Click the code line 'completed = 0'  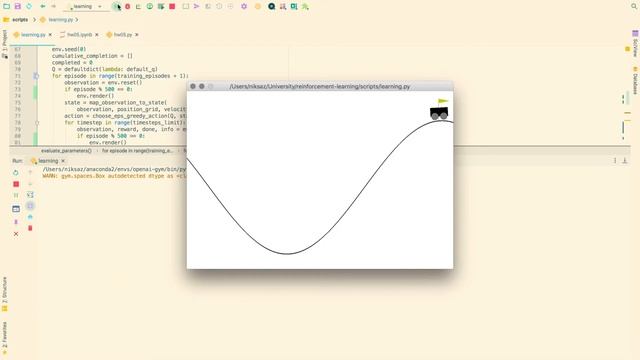[72, 62]
